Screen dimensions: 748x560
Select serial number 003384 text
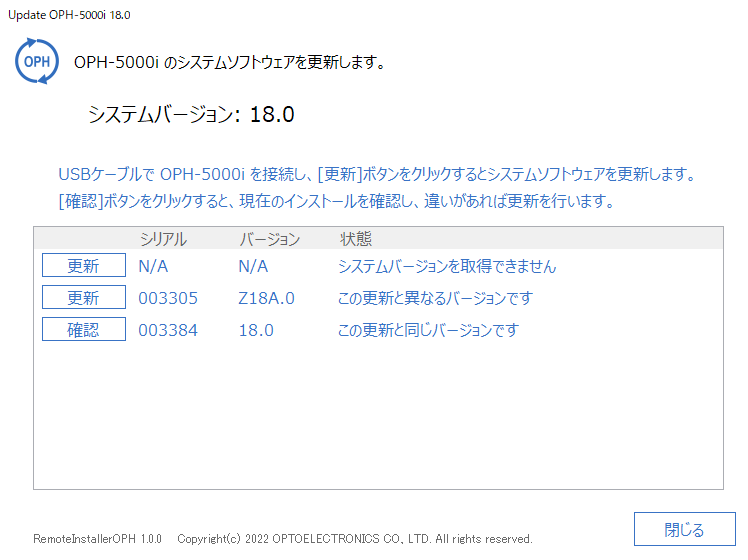(x=168, y=330)
